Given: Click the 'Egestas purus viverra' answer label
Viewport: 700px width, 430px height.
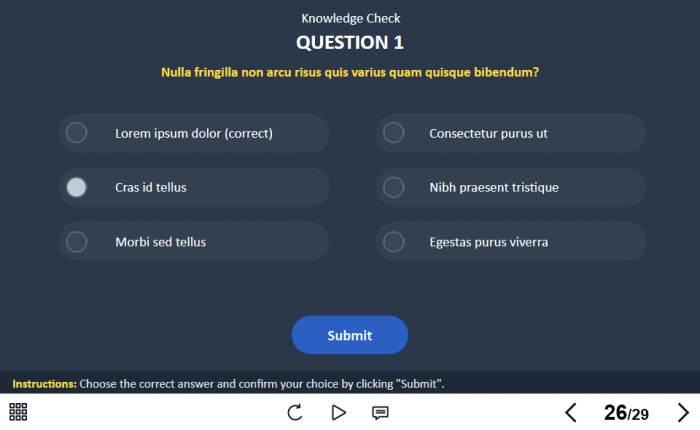Looking at the screenshot, I should pos(488,242).
